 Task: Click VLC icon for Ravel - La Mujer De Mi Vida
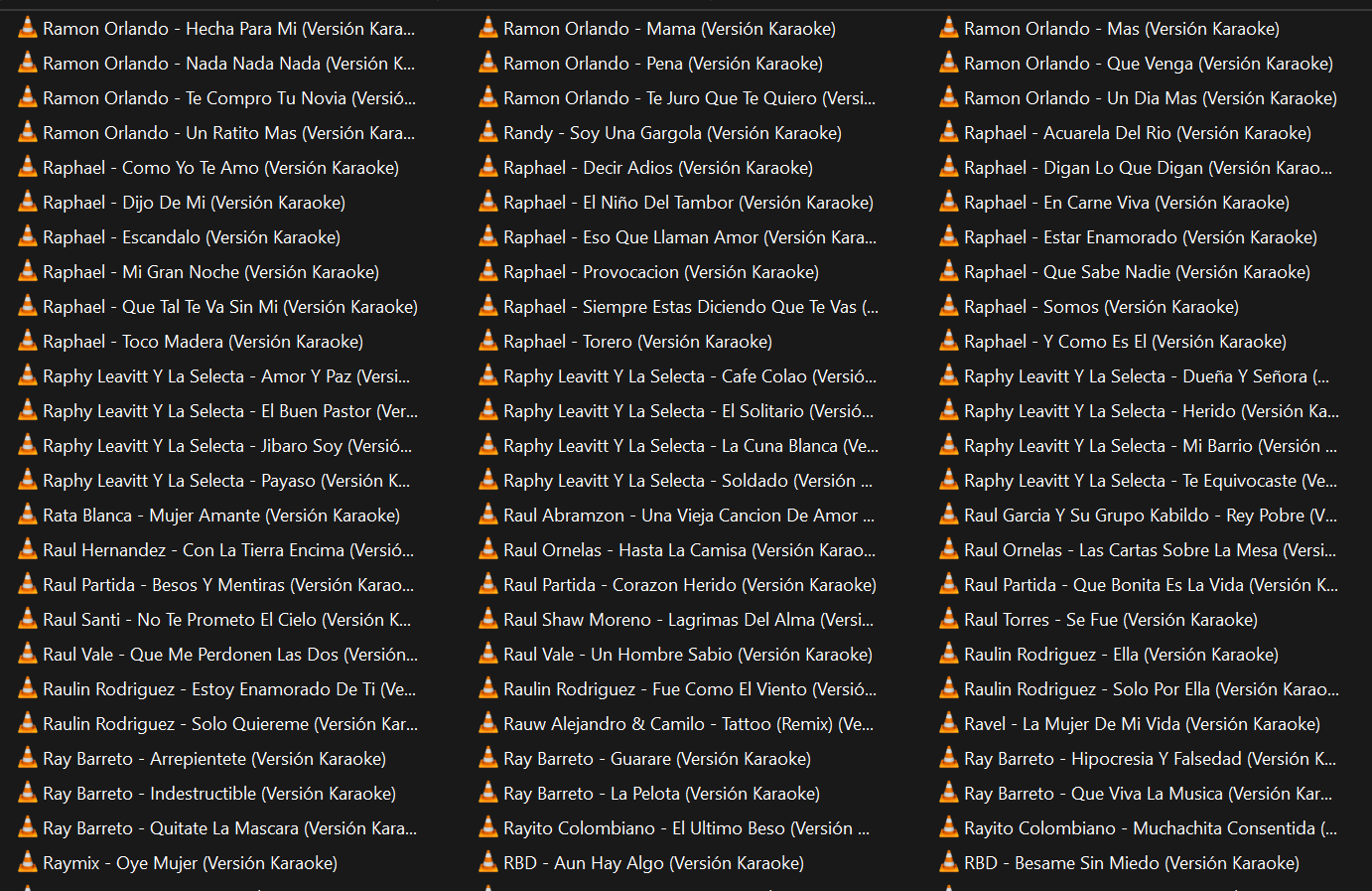pyautogui.click(x=949, y=724)
